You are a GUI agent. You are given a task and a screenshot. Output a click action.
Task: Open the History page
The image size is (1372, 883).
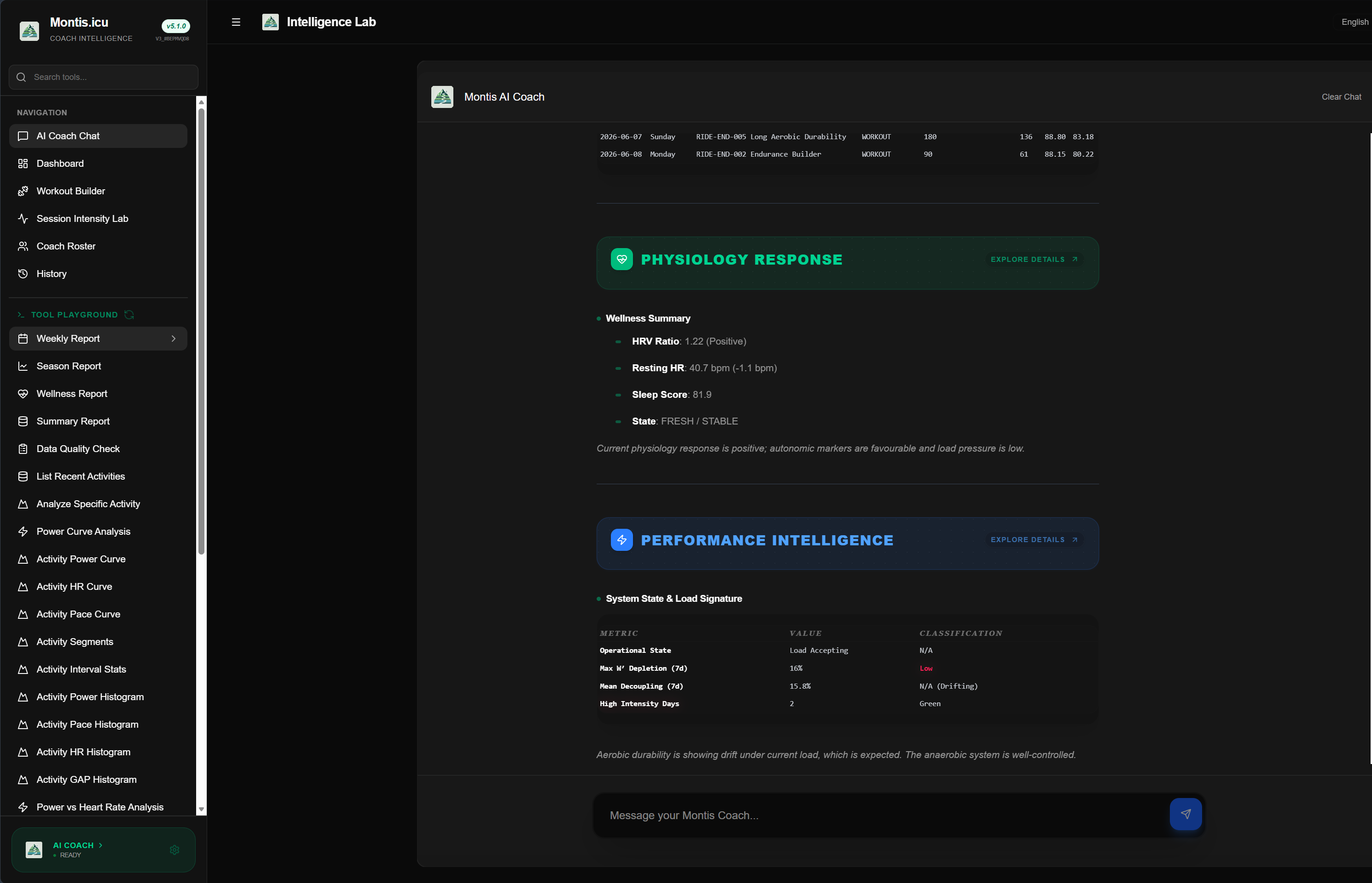(x=98, y=273)
